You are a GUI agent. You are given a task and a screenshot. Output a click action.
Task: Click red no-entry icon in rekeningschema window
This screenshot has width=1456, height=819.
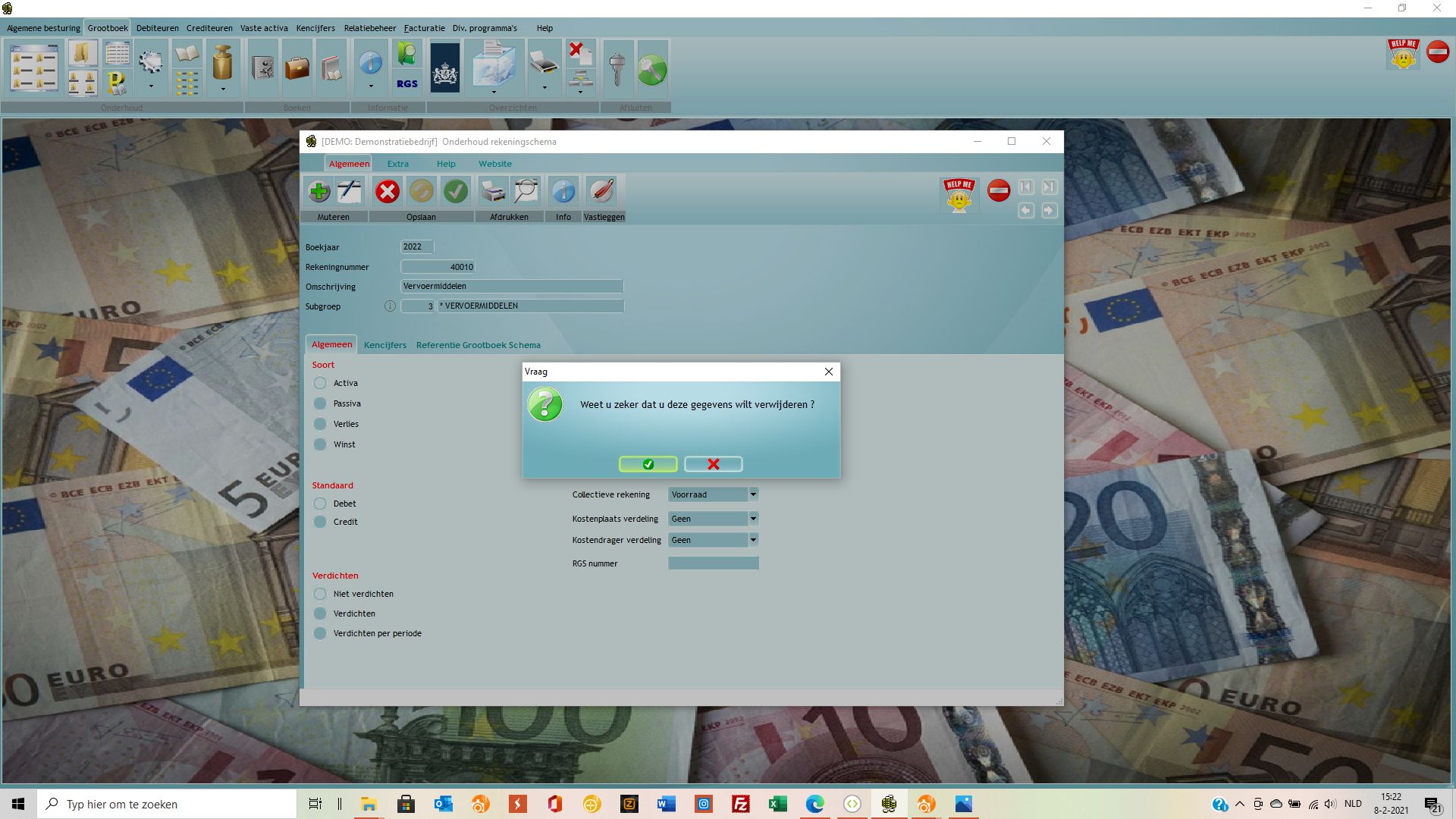coord(999,190)
